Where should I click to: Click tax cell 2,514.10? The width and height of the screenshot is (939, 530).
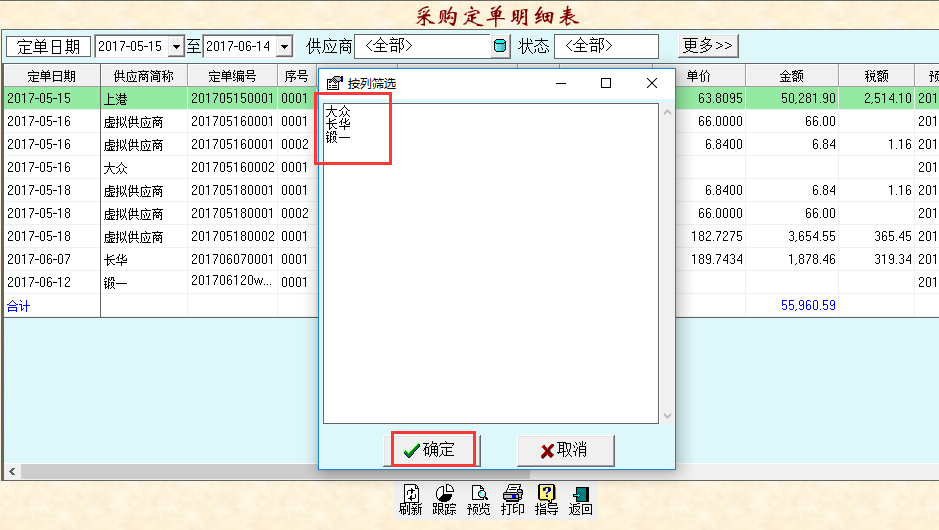877,98
